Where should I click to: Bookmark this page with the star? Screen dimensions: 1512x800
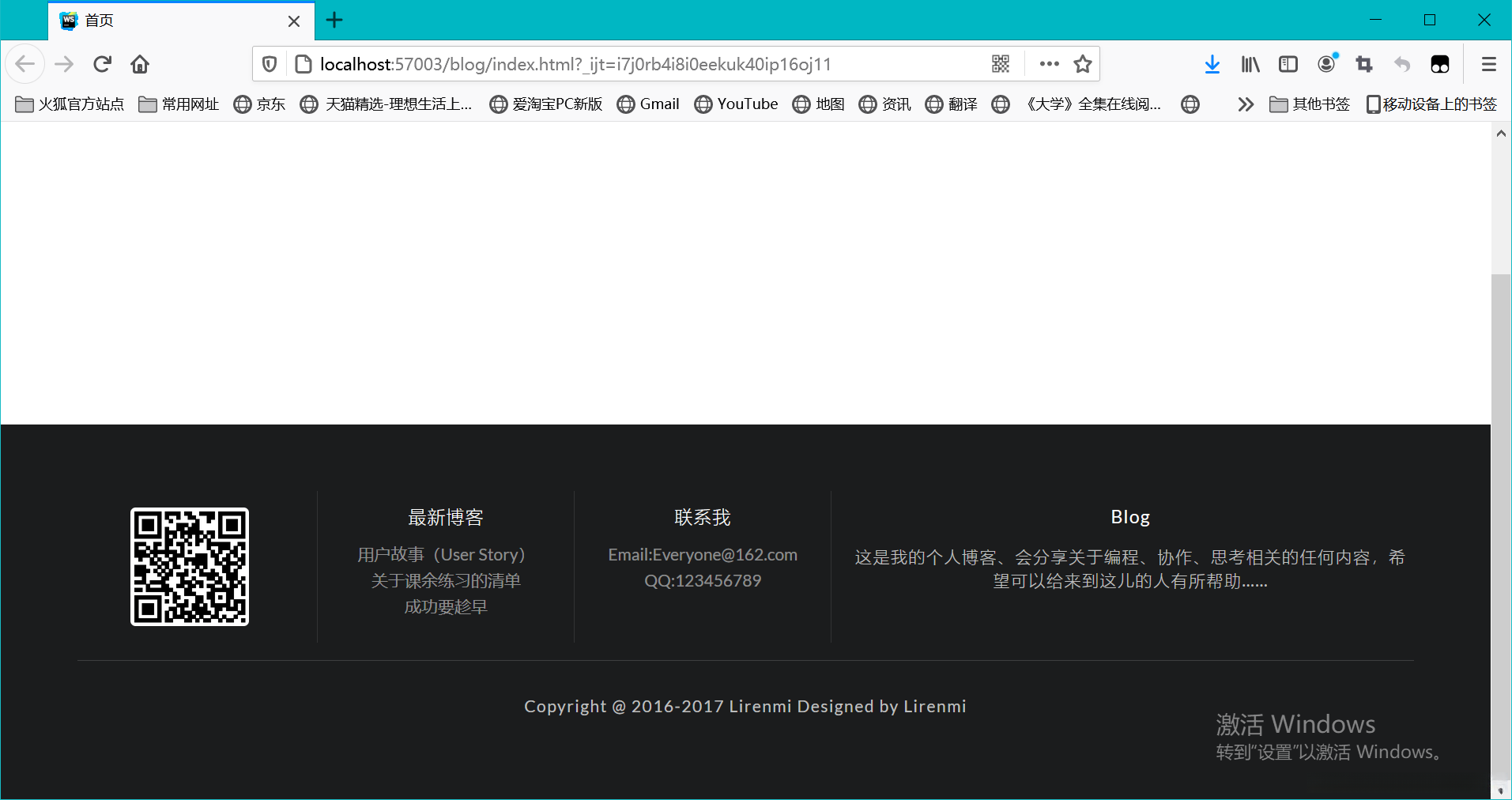click(1083, 64)
